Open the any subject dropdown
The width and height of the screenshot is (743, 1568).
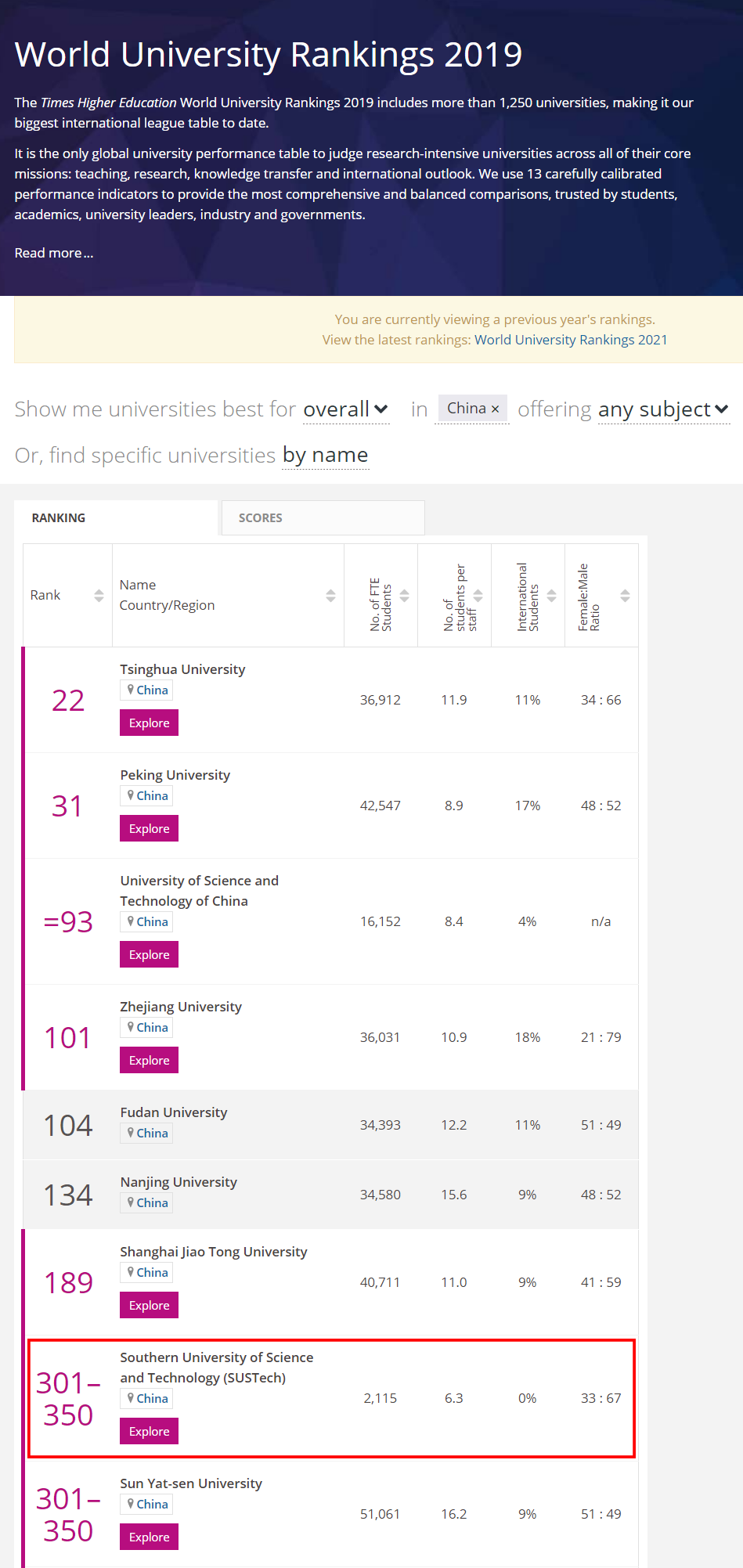tap(664, 409)
